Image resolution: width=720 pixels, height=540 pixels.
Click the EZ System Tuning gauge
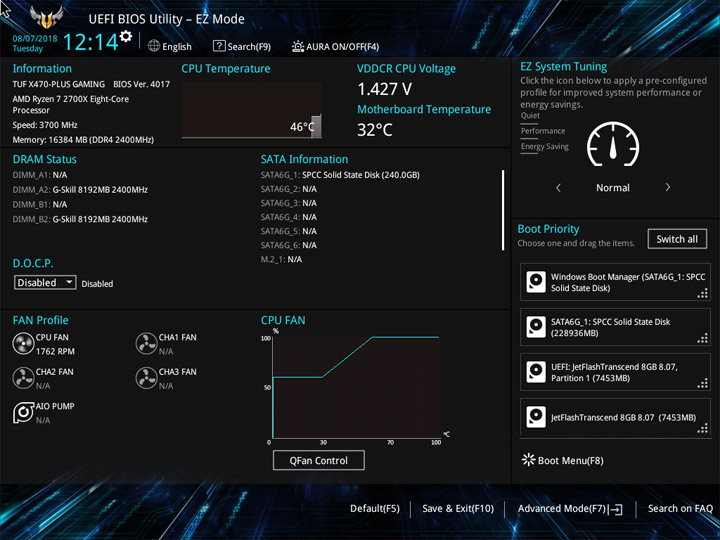click(613, 144)
